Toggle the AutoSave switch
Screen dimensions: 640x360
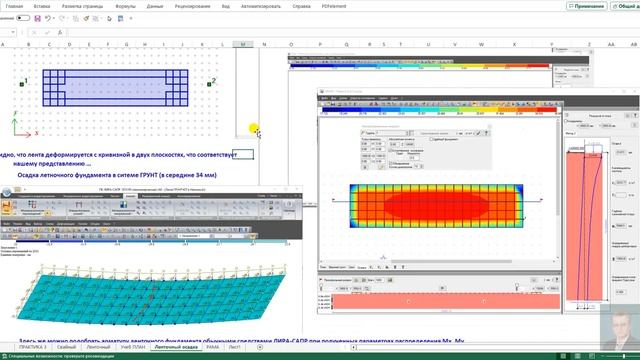tap(23, 18)
